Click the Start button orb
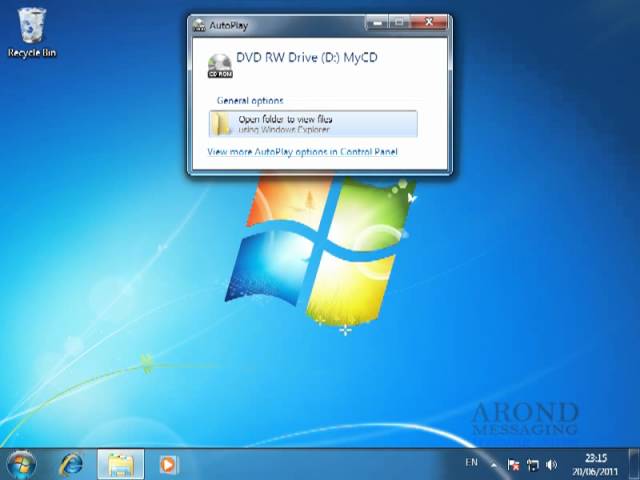 click(21, 464)
